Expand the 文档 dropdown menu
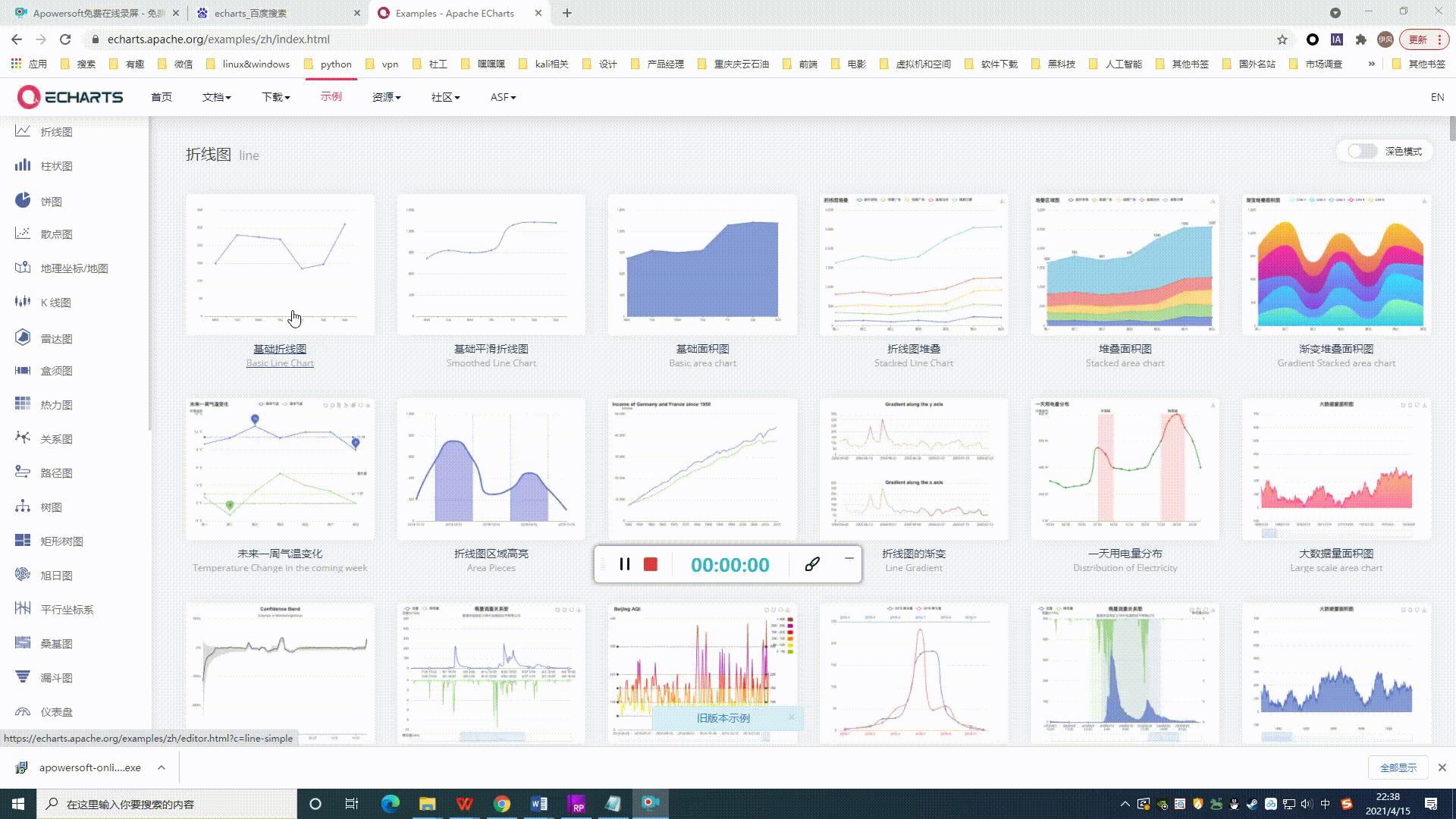Screen dimensions: 1456x819 [216, 97]
